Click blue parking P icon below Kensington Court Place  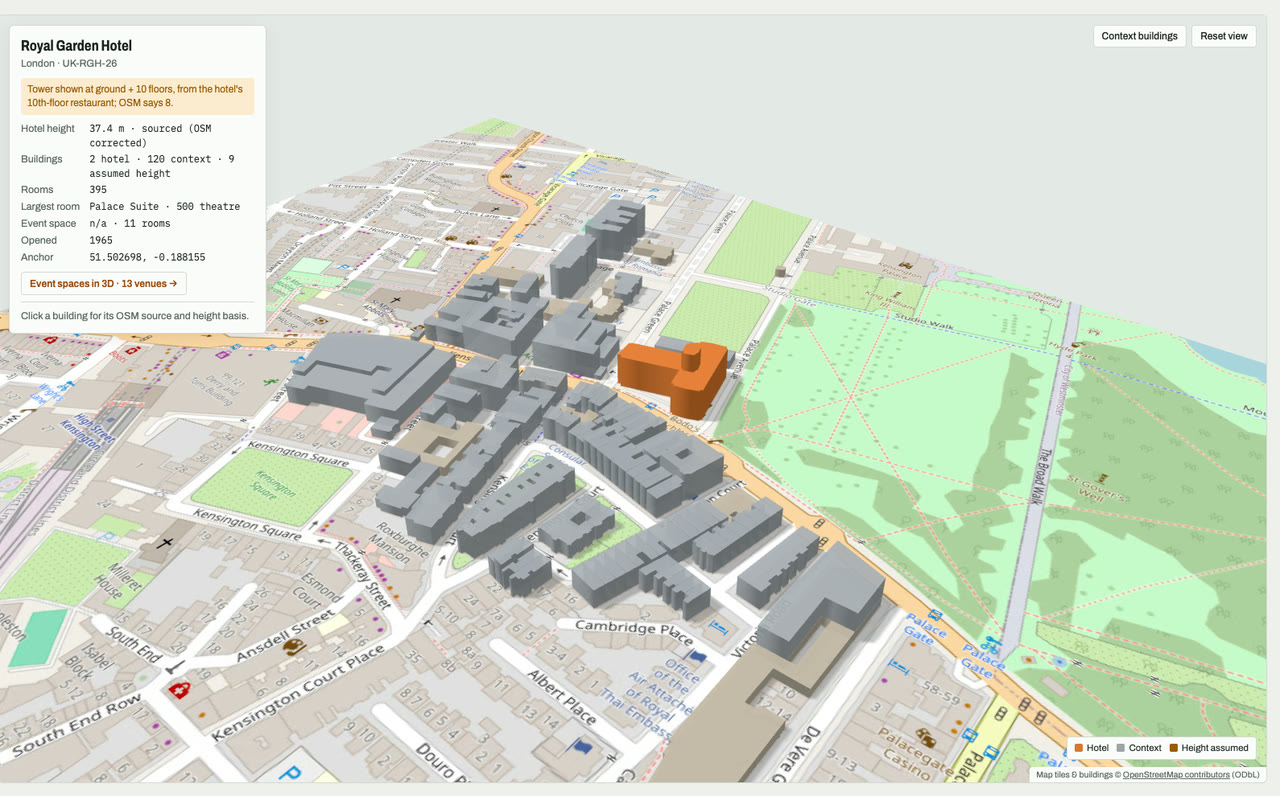pyautogui.click(x=291, y=773)
